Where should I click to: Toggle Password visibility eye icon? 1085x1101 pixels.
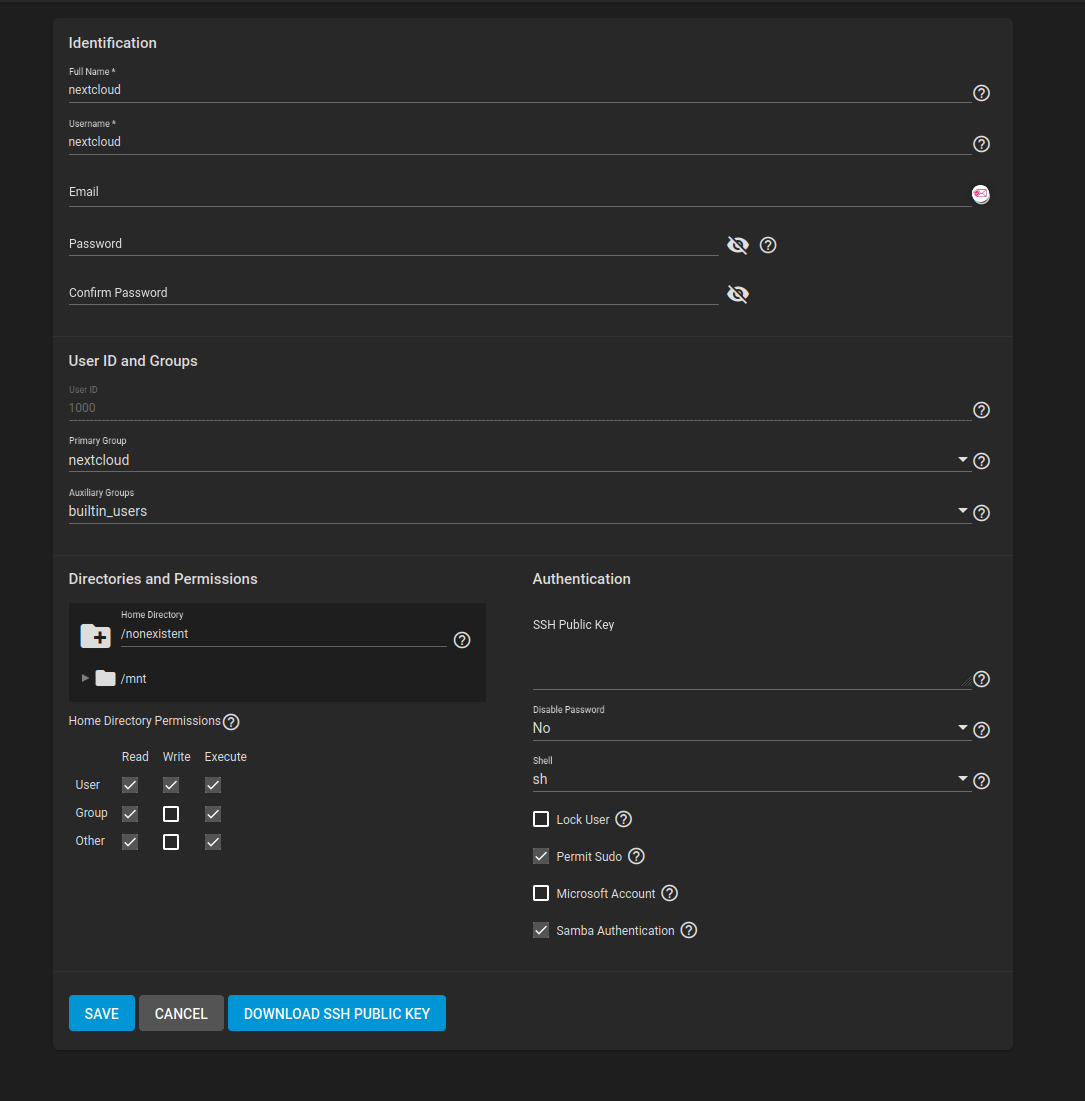coord(737,245)
